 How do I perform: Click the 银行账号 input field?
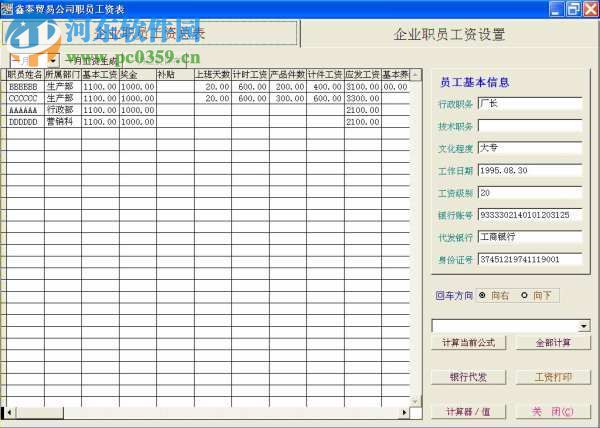(x=530, y=215)
